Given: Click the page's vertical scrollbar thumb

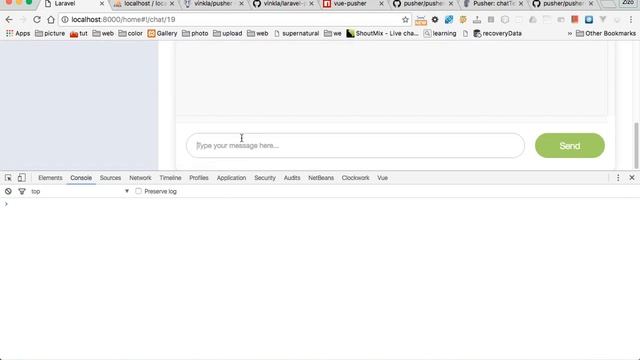Looking at the screenshot, I should pos(636,145).
